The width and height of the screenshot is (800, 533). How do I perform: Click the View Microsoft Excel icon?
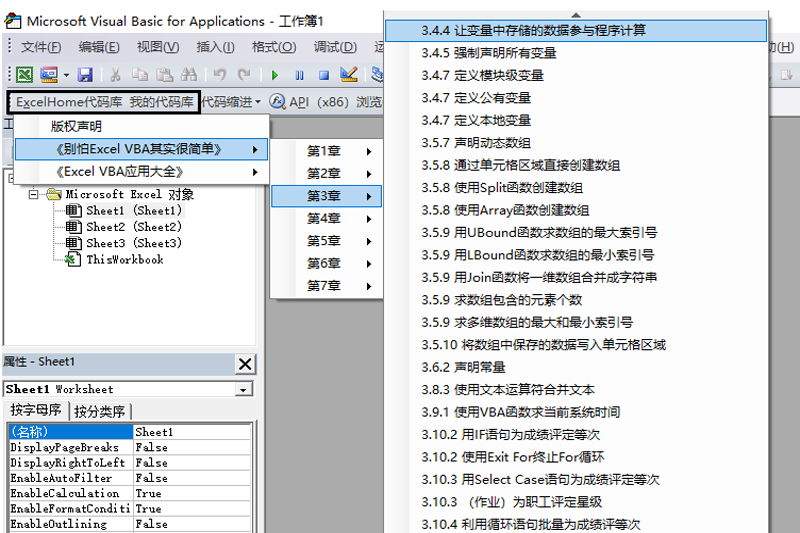[x=23, y=75]
